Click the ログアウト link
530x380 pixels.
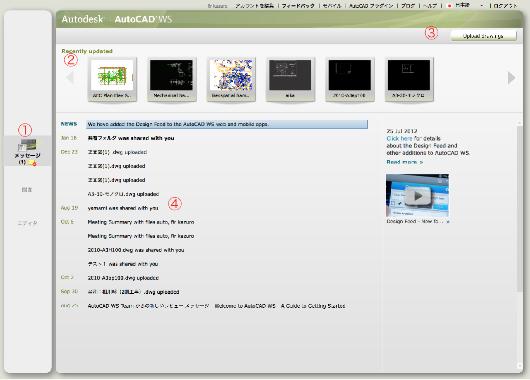(x=505, y=6)
